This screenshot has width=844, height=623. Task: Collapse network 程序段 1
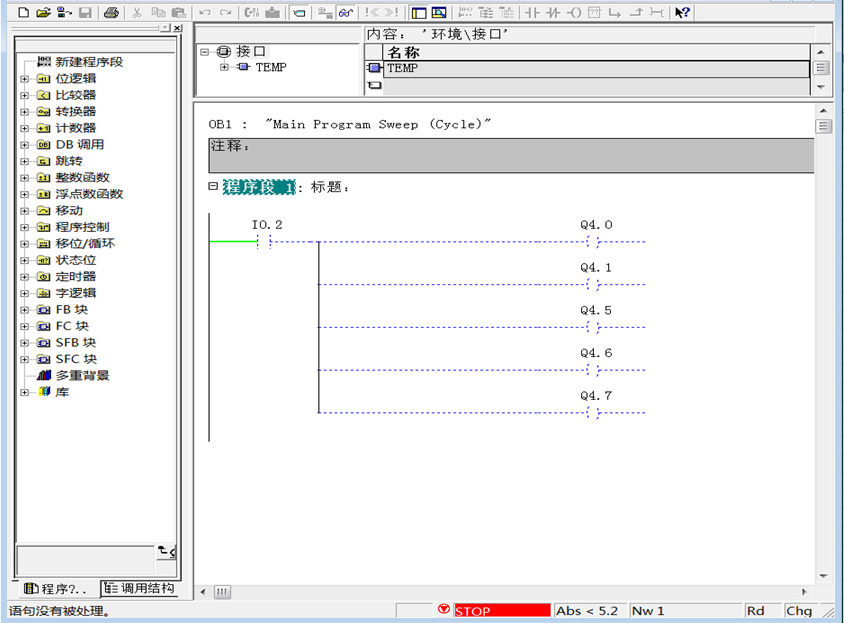213,186
